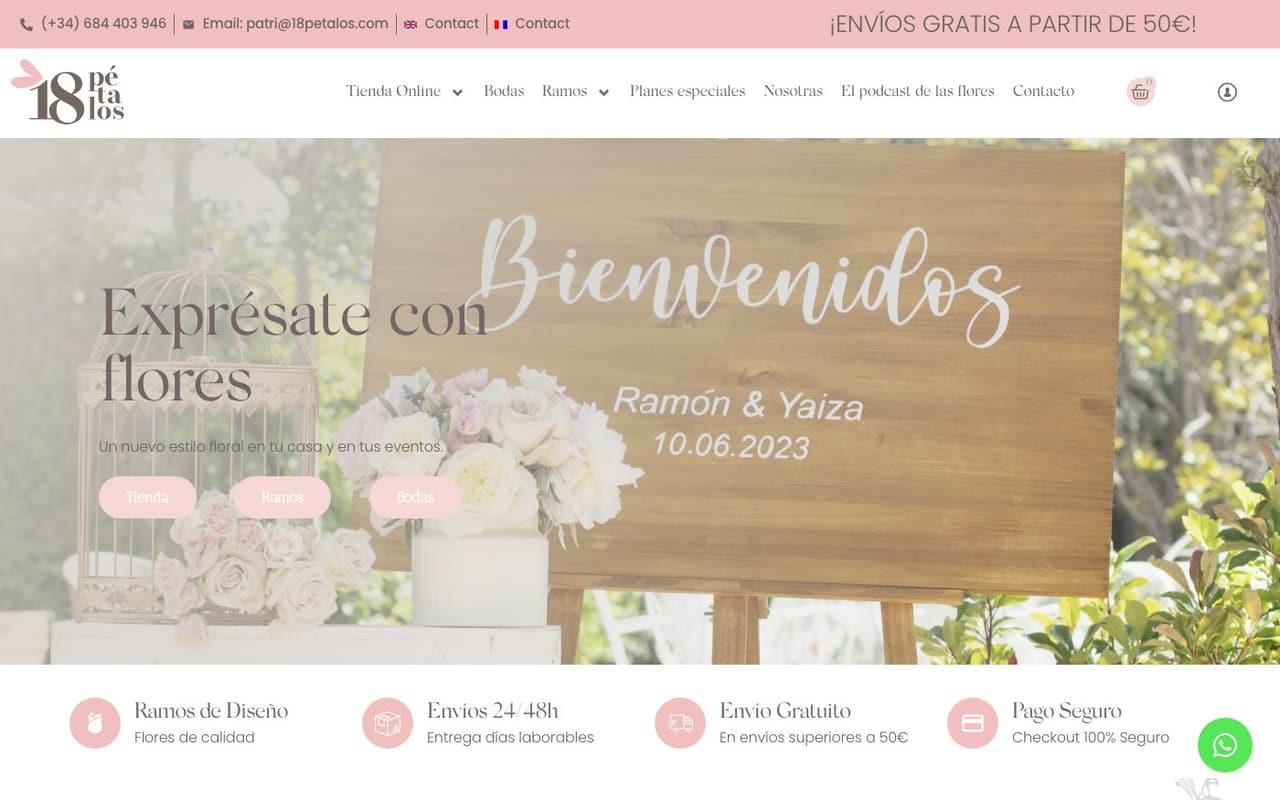Expand the Tienda Online dropdown arrow
The width and height of the screenshot is (1280, 800).
click(x=457, y=92)
